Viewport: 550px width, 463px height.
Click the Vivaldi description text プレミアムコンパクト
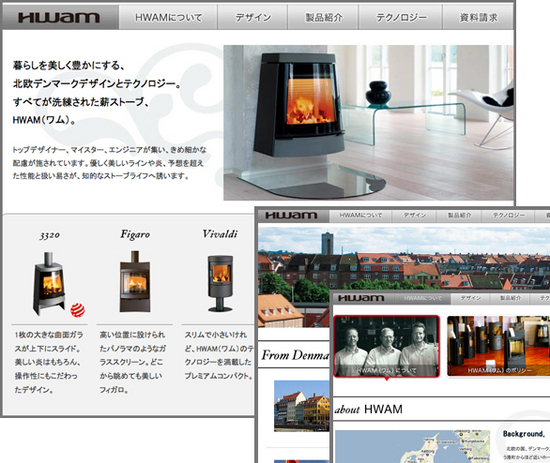coord(219,376)
